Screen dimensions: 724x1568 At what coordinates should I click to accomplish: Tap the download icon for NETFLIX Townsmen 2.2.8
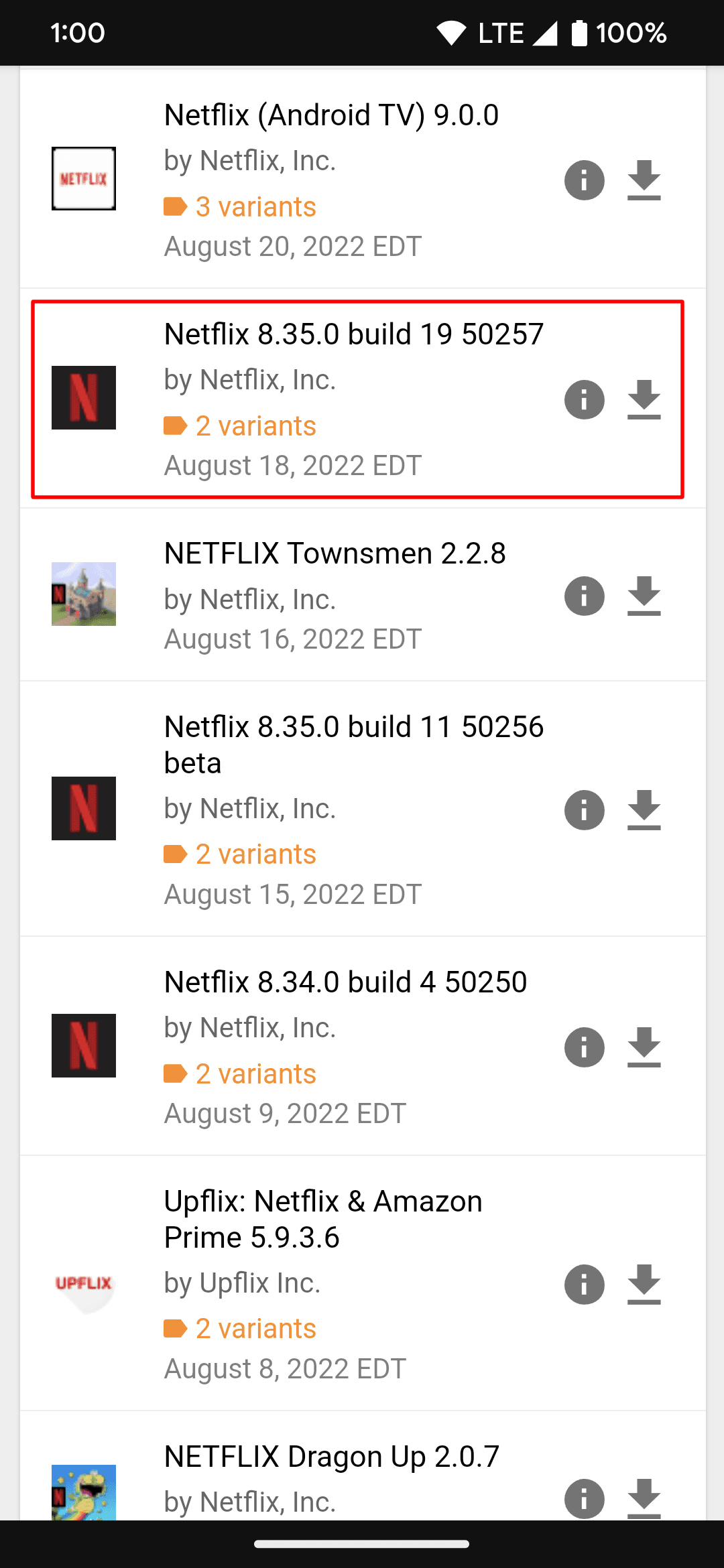pos(644,596)
